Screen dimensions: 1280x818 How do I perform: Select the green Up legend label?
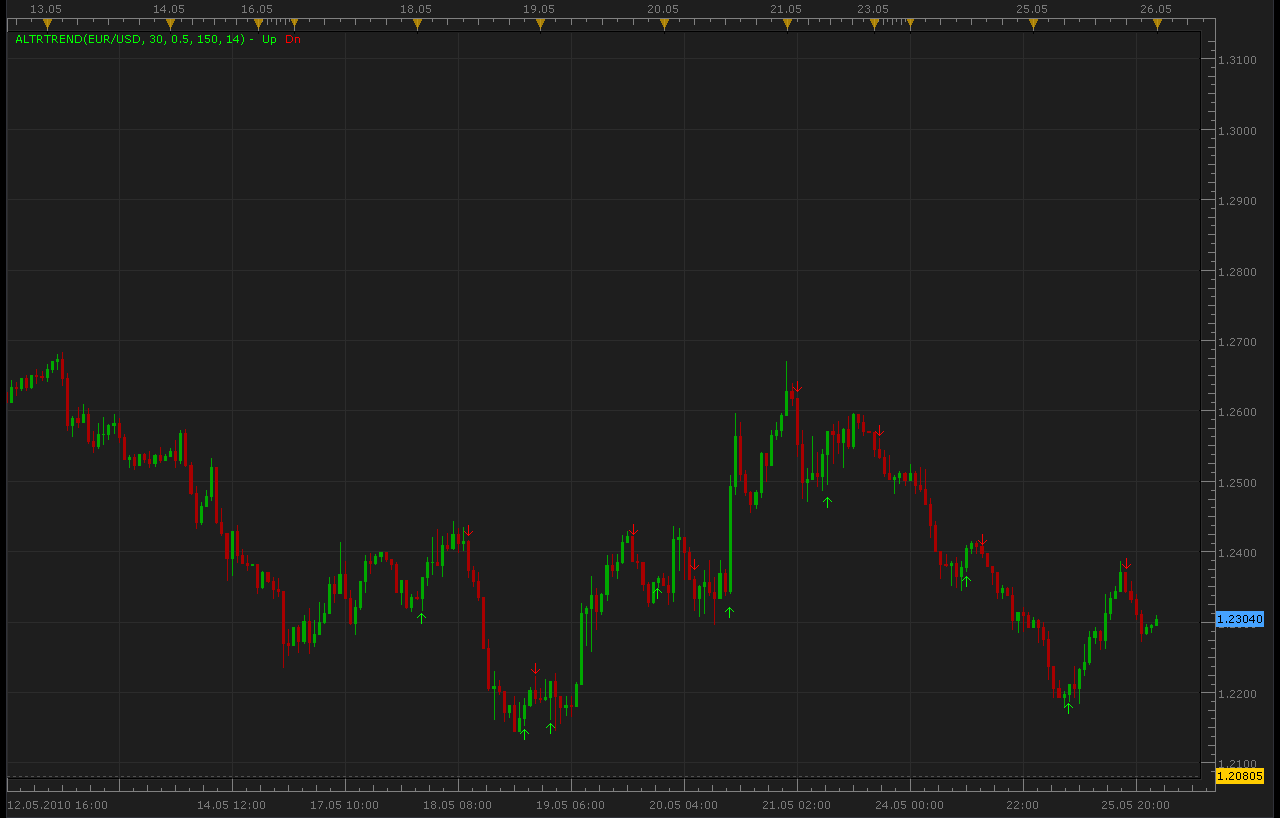269,39
